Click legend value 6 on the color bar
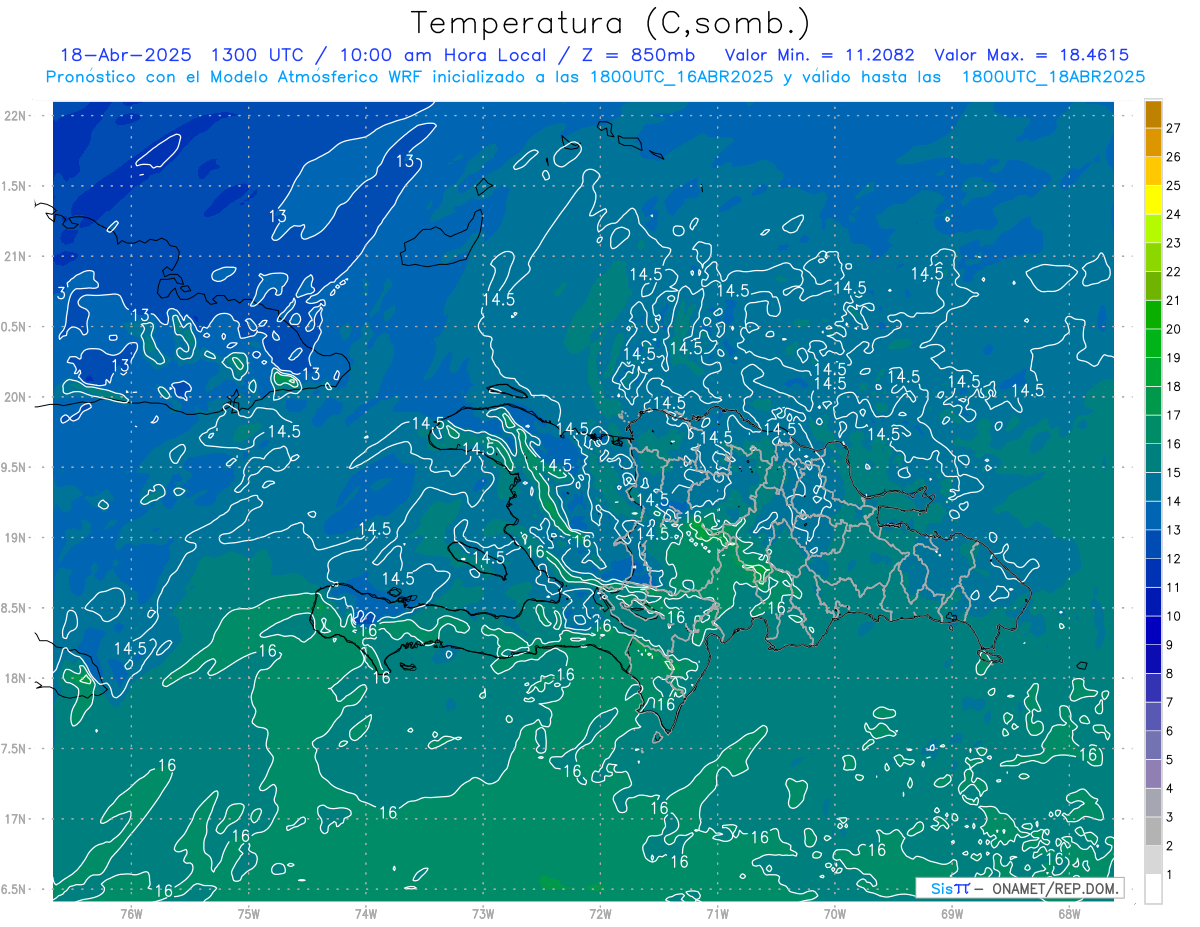This screenshot has width=1200, height=927. tap(1170, 731)
